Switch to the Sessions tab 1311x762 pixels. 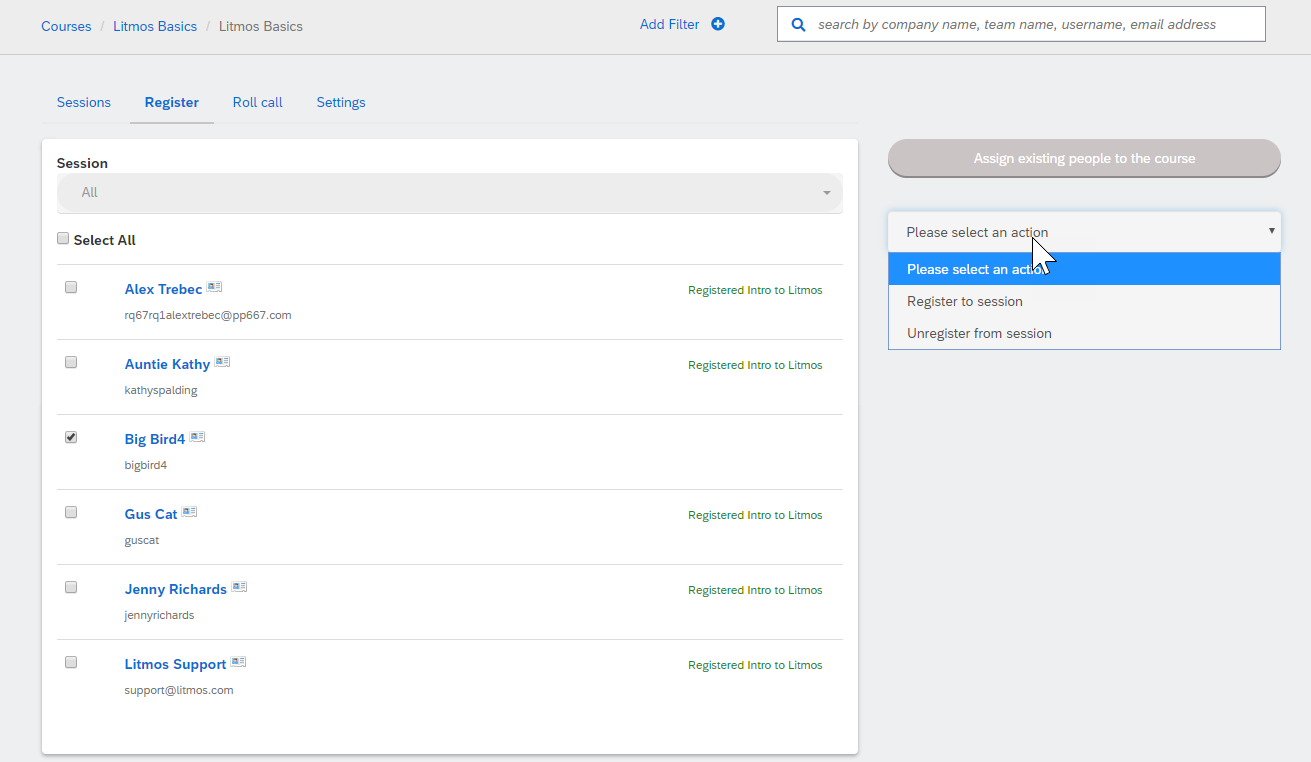coord(84,102)
